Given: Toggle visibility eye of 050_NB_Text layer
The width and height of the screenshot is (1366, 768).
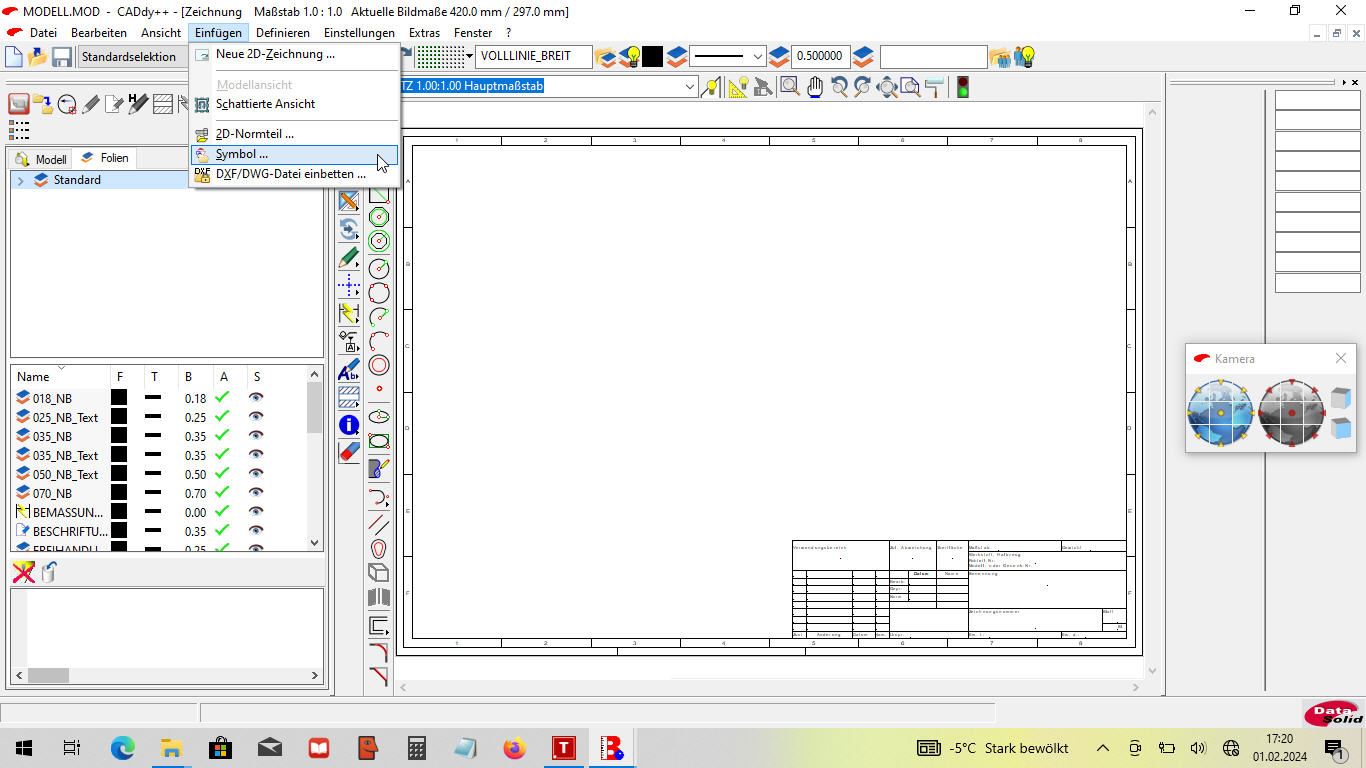Looking at the screenshot, I should pos(256,474).
